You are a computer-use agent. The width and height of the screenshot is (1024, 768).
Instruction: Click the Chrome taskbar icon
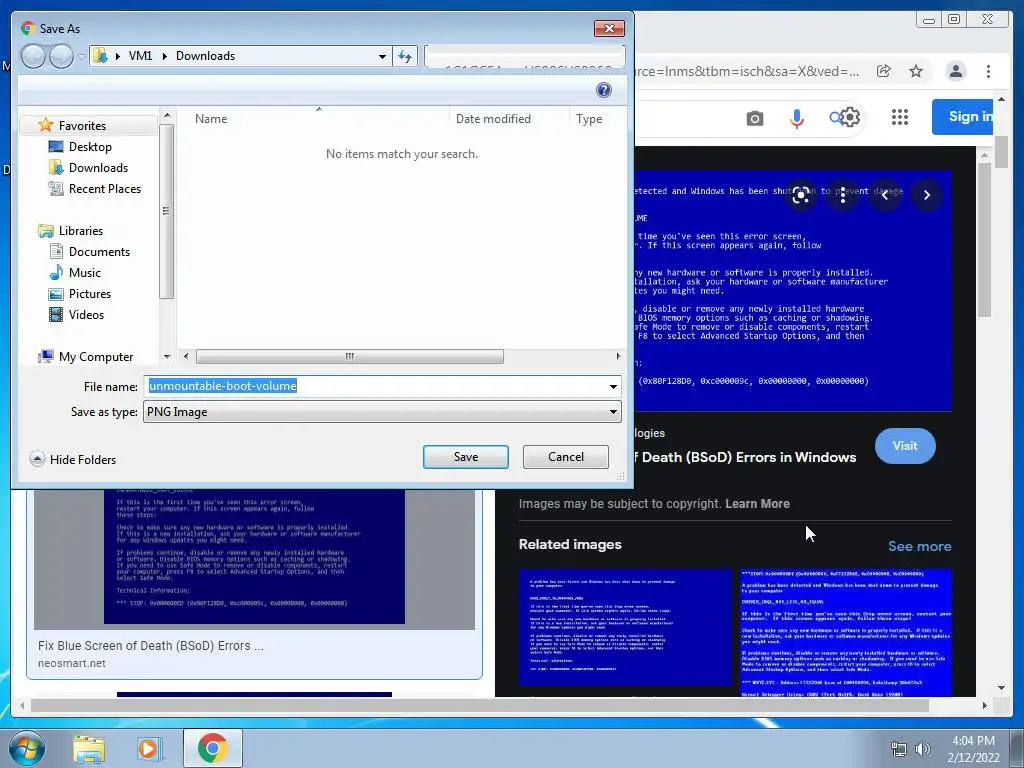tap(212, 748)
